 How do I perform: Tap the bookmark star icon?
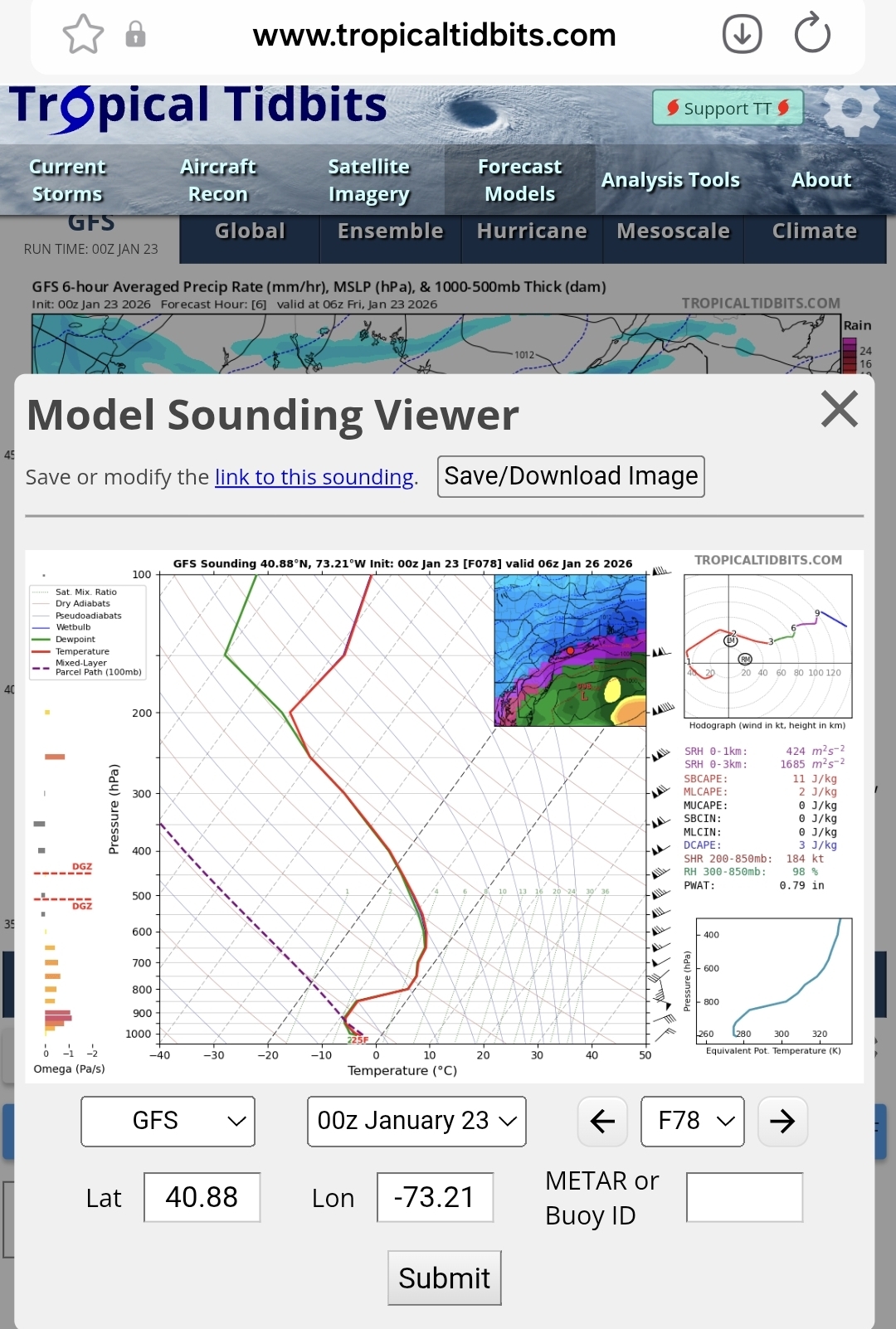pyautogui.click(x=83, y=35)
